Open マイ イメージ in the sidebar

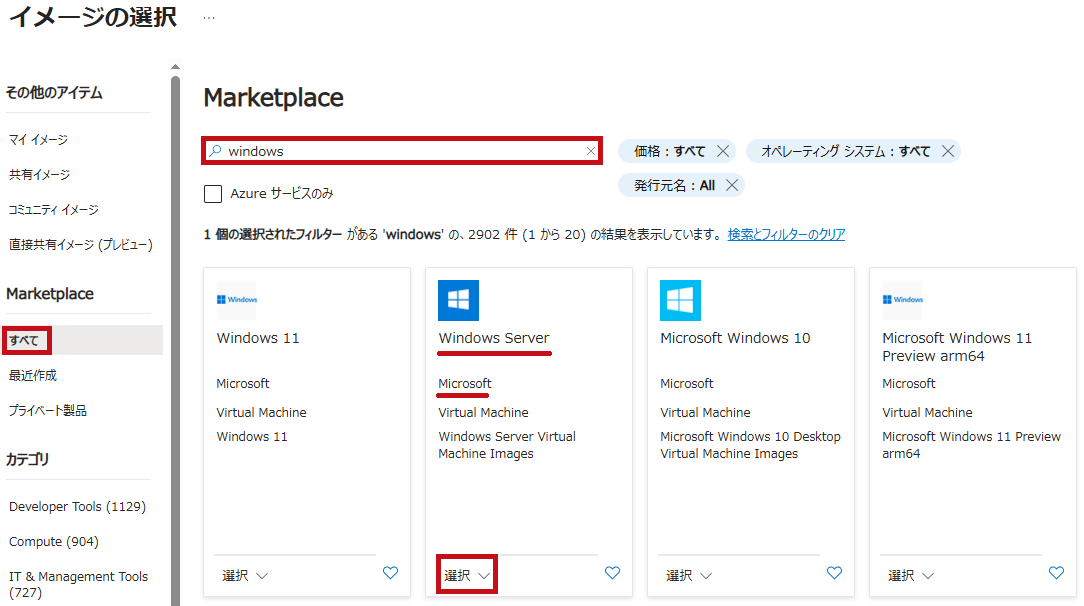click(38, 140)
